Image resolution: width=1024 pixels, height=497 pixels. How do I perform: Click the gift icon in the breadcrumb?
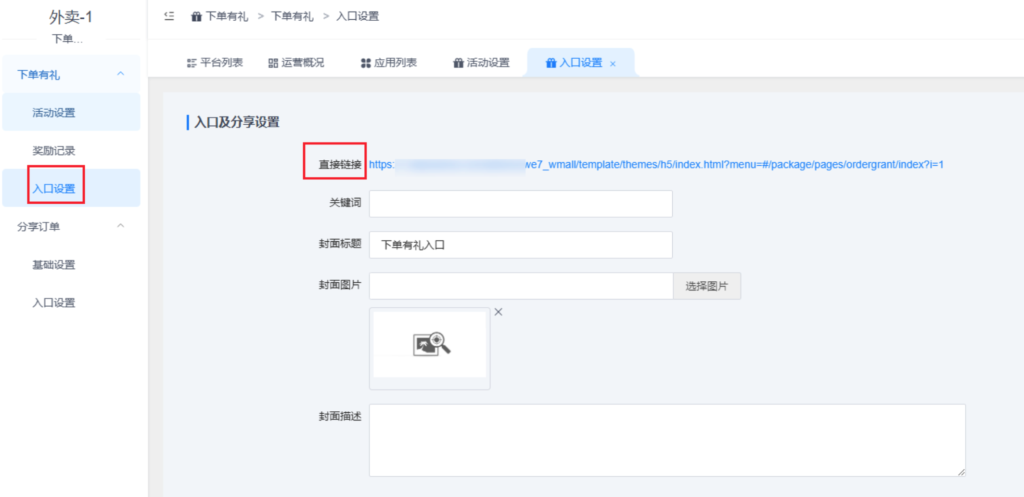coord(196,16)
